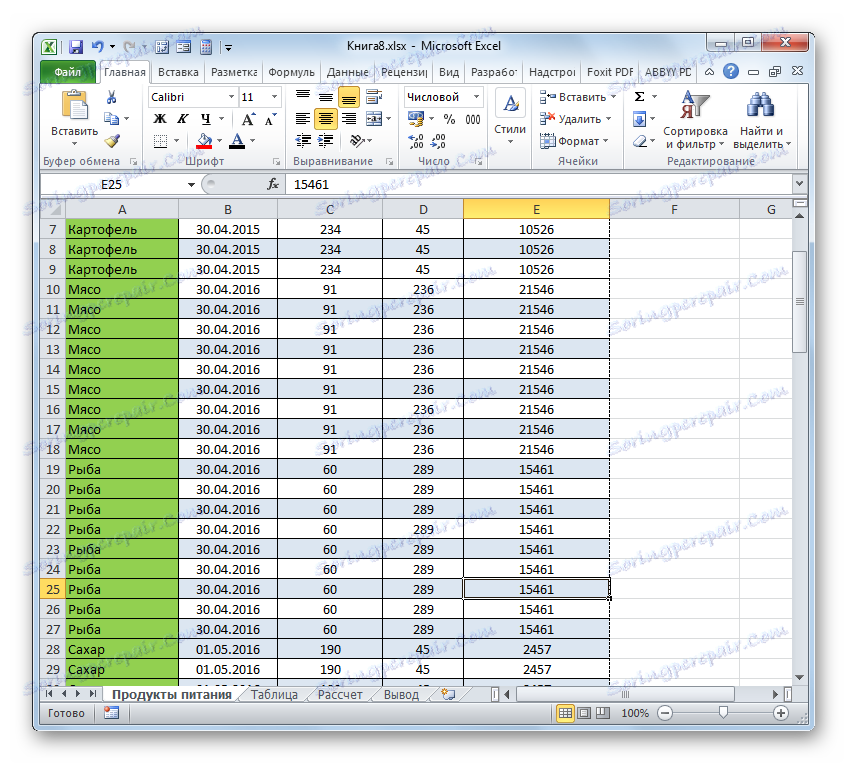The width and height of the screenshot is (848, 764).
Task: Cut selection with the scissors icon
Action: coord(111,97)
